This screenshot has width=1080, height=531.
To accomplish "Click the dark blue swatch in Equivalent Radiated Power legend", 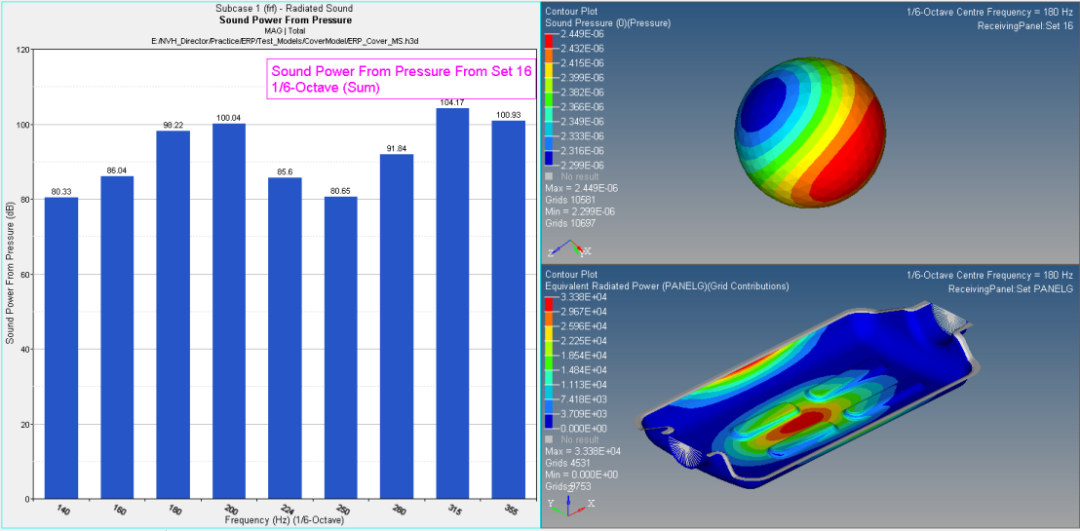I will point(548,421).
